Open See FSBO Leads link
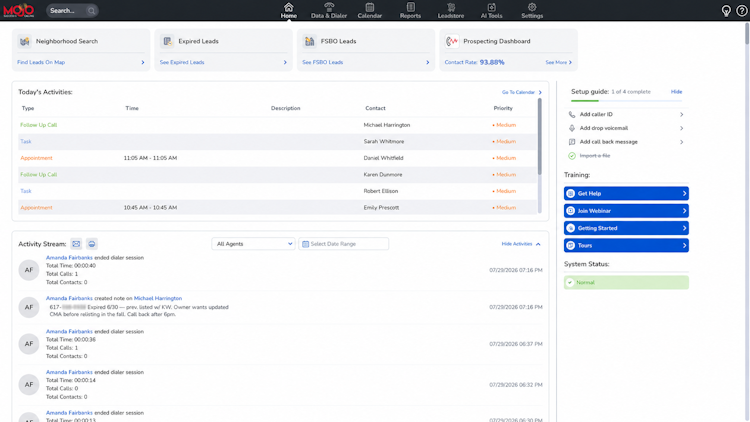The height and width of the screenshot is (422, 750). pos(322,62)
